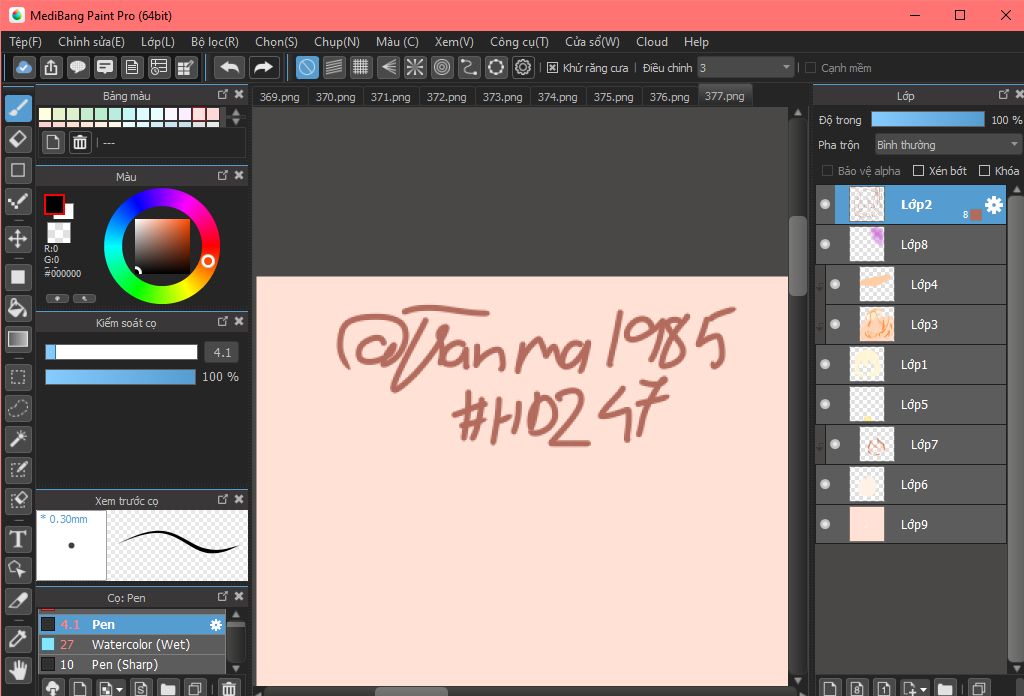Open snap settings gear icon
The width and height of the screenshot is (1024, 696).
[x=523, y=67]
